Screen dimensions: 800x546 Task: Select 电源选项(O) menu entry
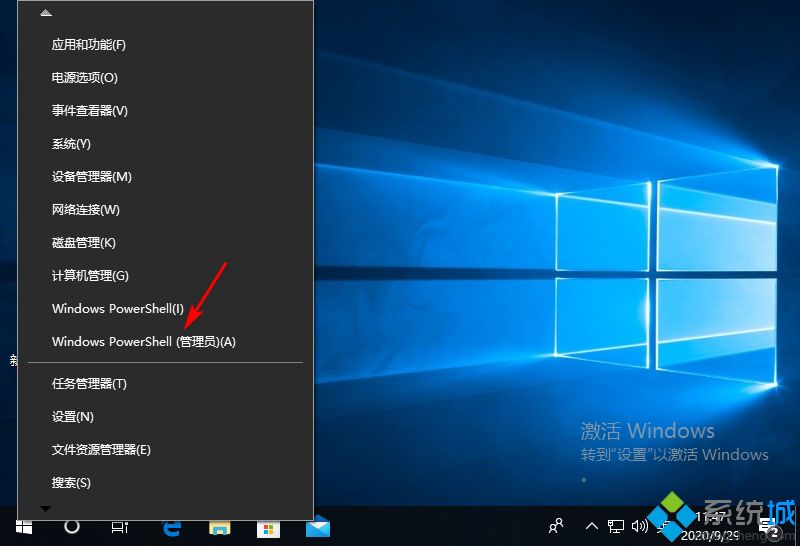(165, 78)
